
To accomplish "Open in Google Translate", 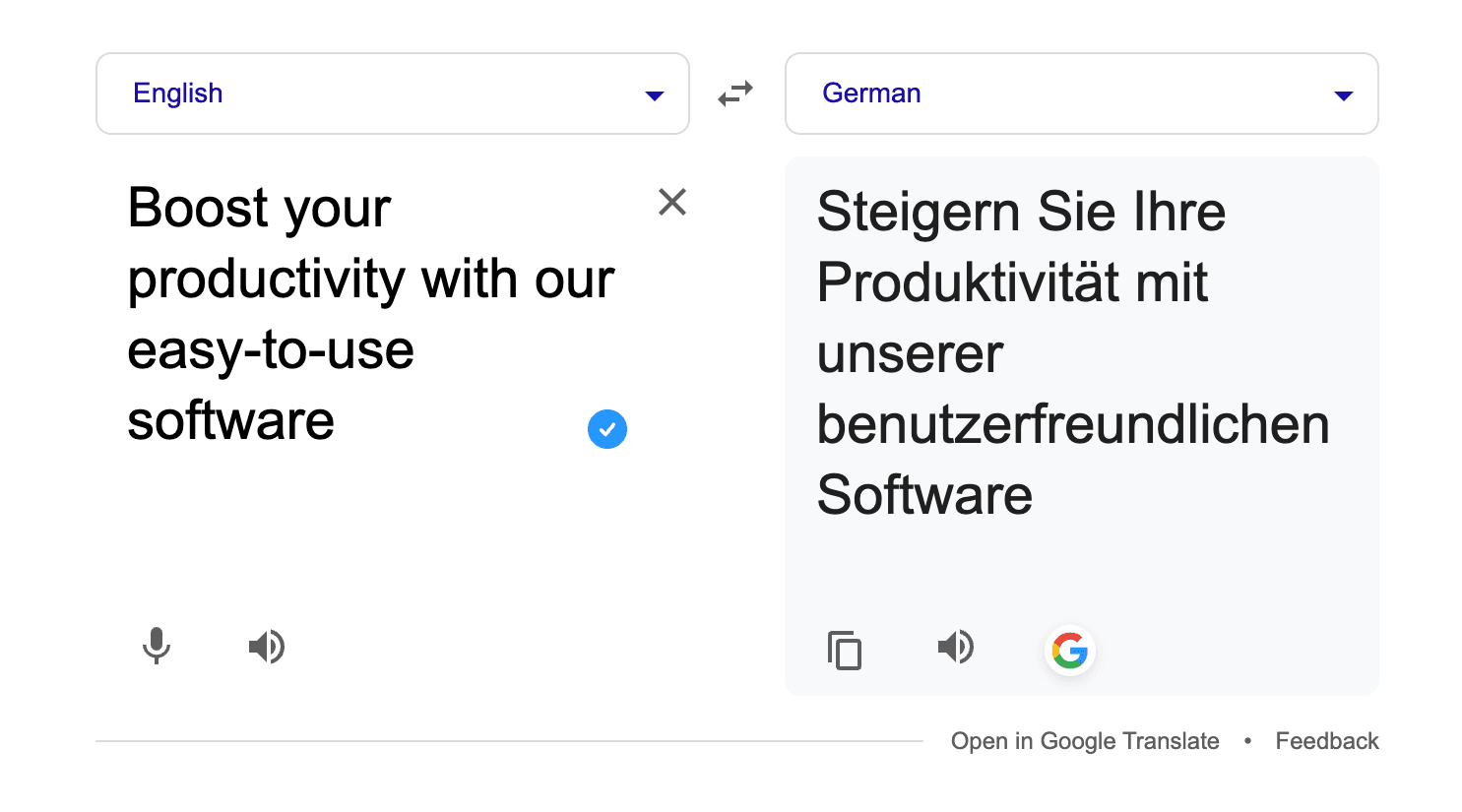I will click(1084, 741).
